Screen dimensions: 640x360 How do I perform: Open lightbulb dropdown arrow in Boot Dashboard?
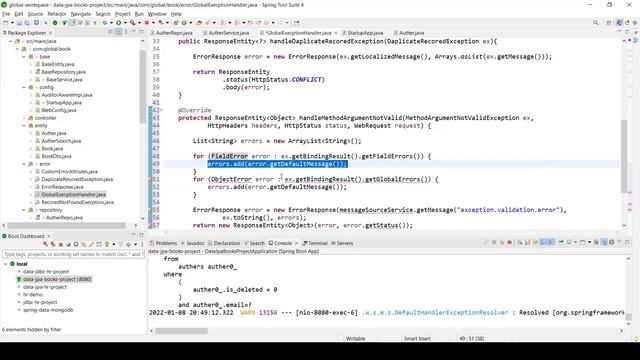click(114, 244)
